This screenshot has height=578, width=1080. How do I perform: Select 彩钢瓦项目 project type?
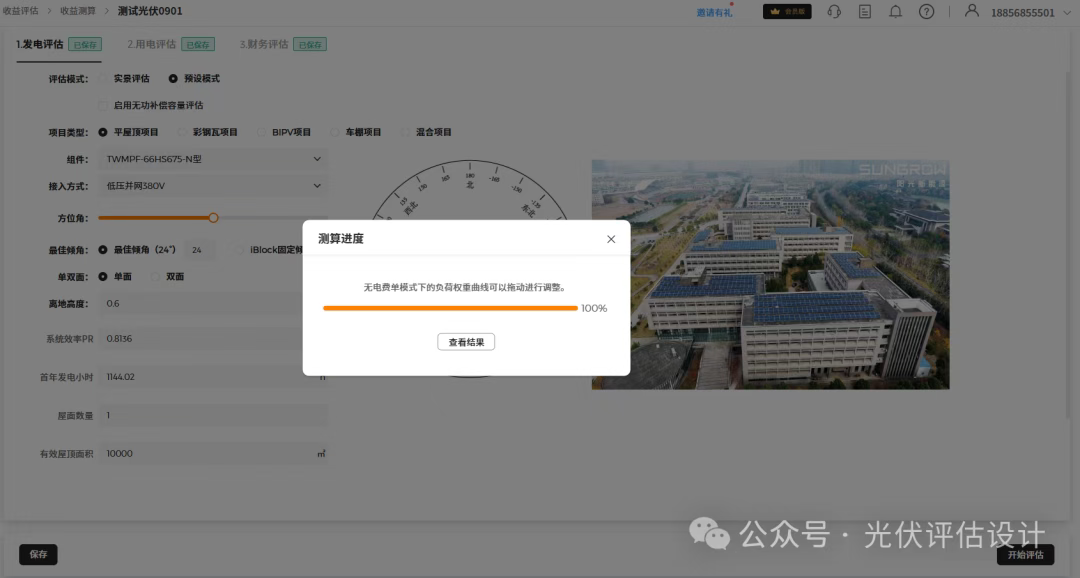183,132
